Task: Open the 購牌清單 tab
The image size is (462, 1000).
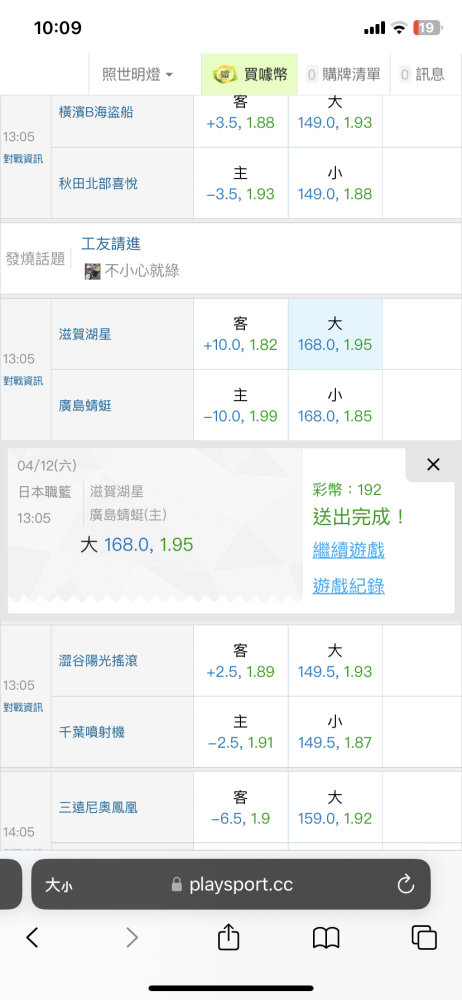Action: point(343,75)
